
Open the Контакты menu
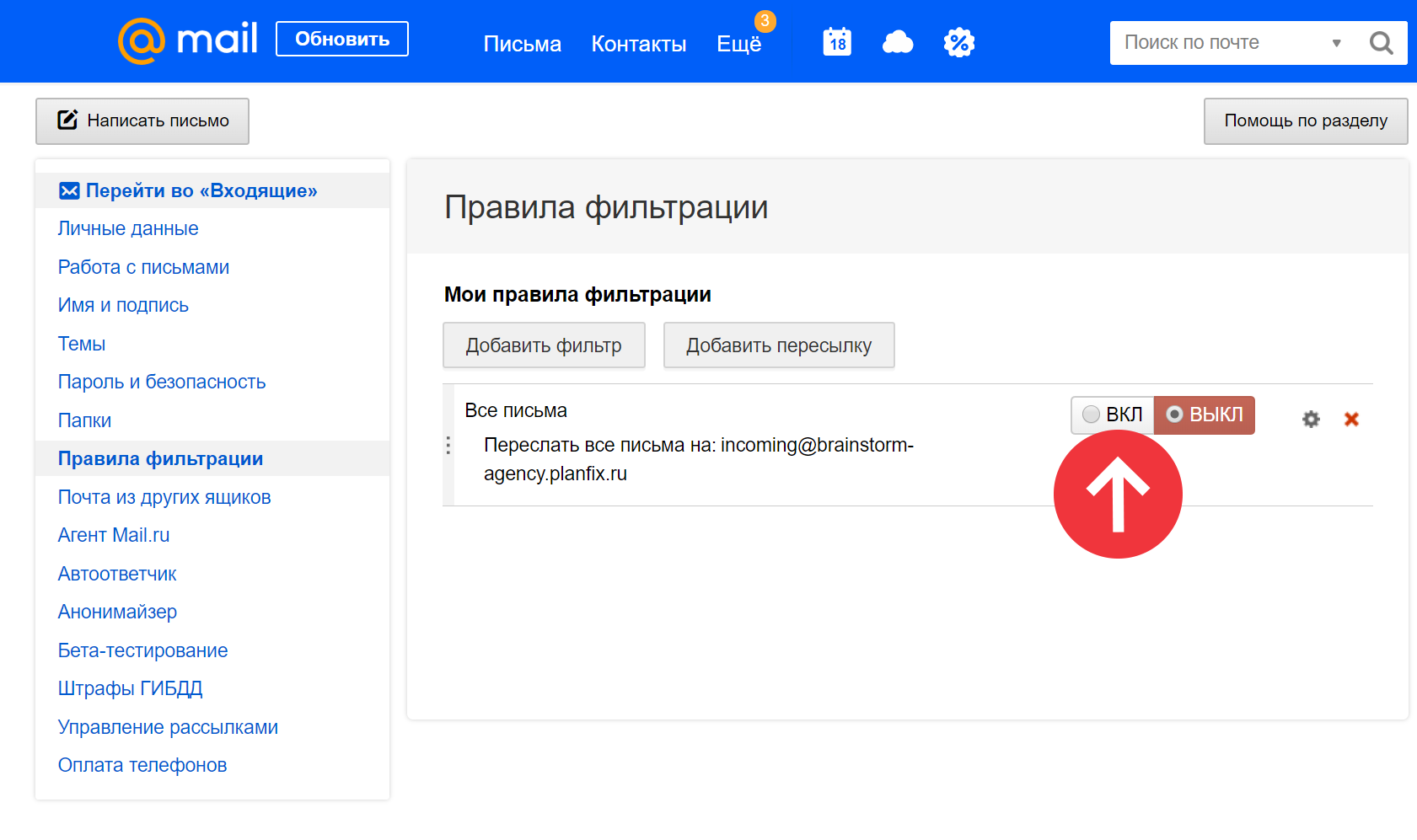point(639,44)
